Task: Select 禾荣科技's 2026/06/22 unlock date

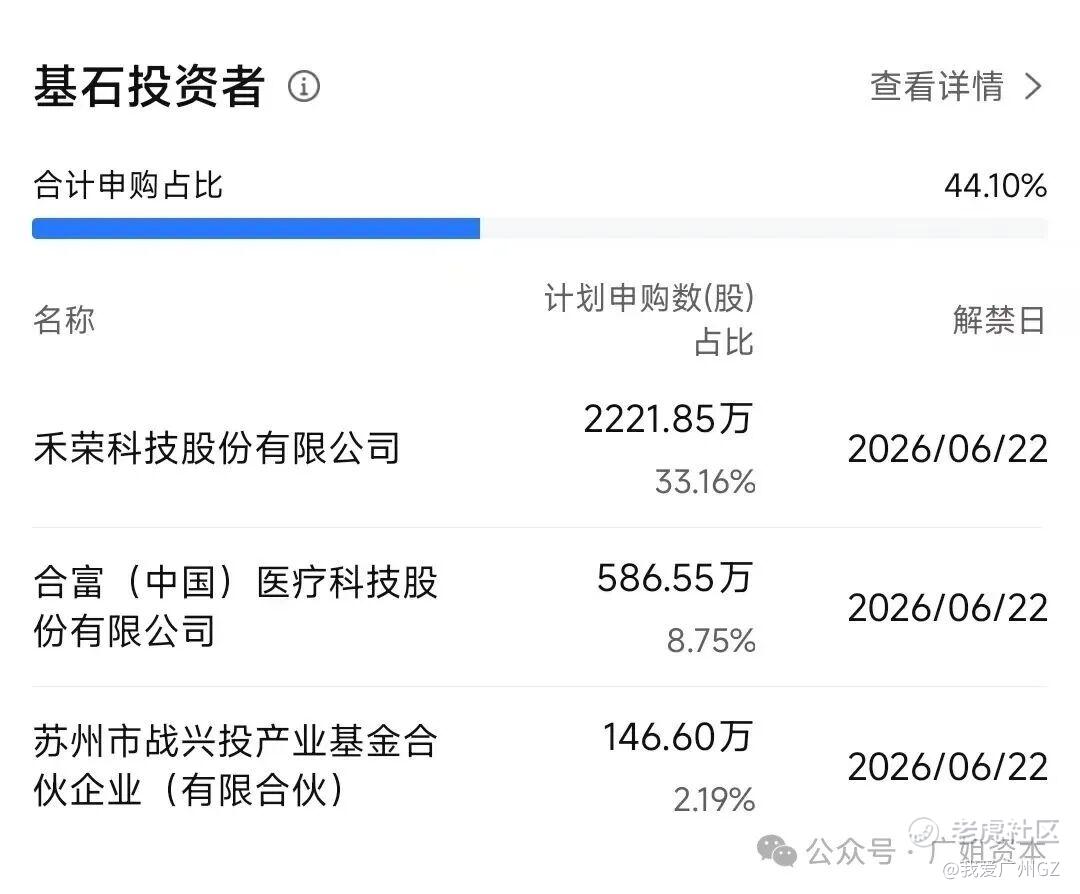Action: (947, 449)
